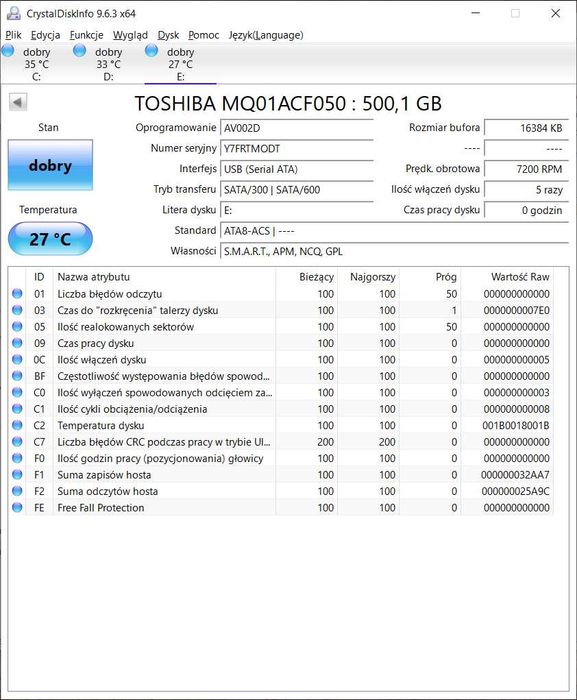Click buffer size field 16384 KB

[526, 128]
